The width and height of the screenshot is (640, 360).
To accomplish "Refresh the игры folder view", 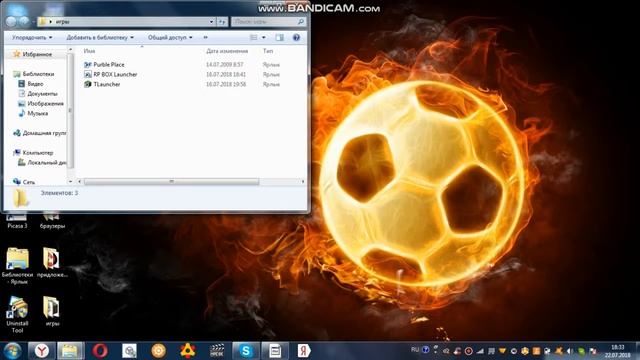I will [222, 22].
